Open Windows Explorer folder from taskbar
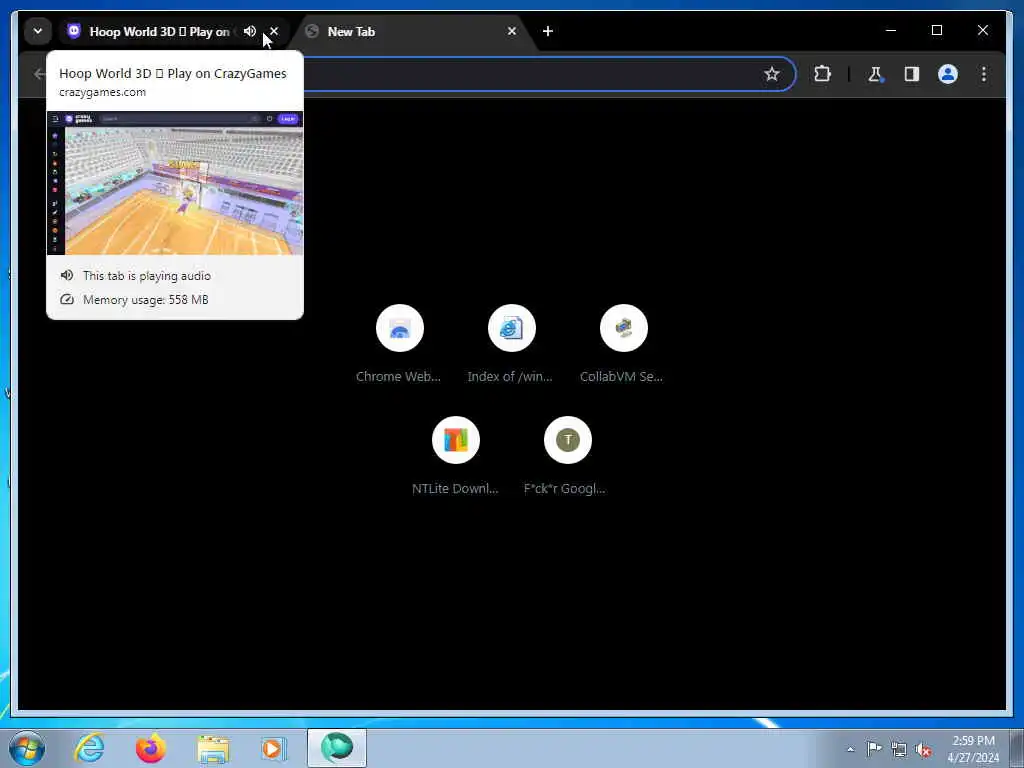1024x768 pixels. [213, 748]
